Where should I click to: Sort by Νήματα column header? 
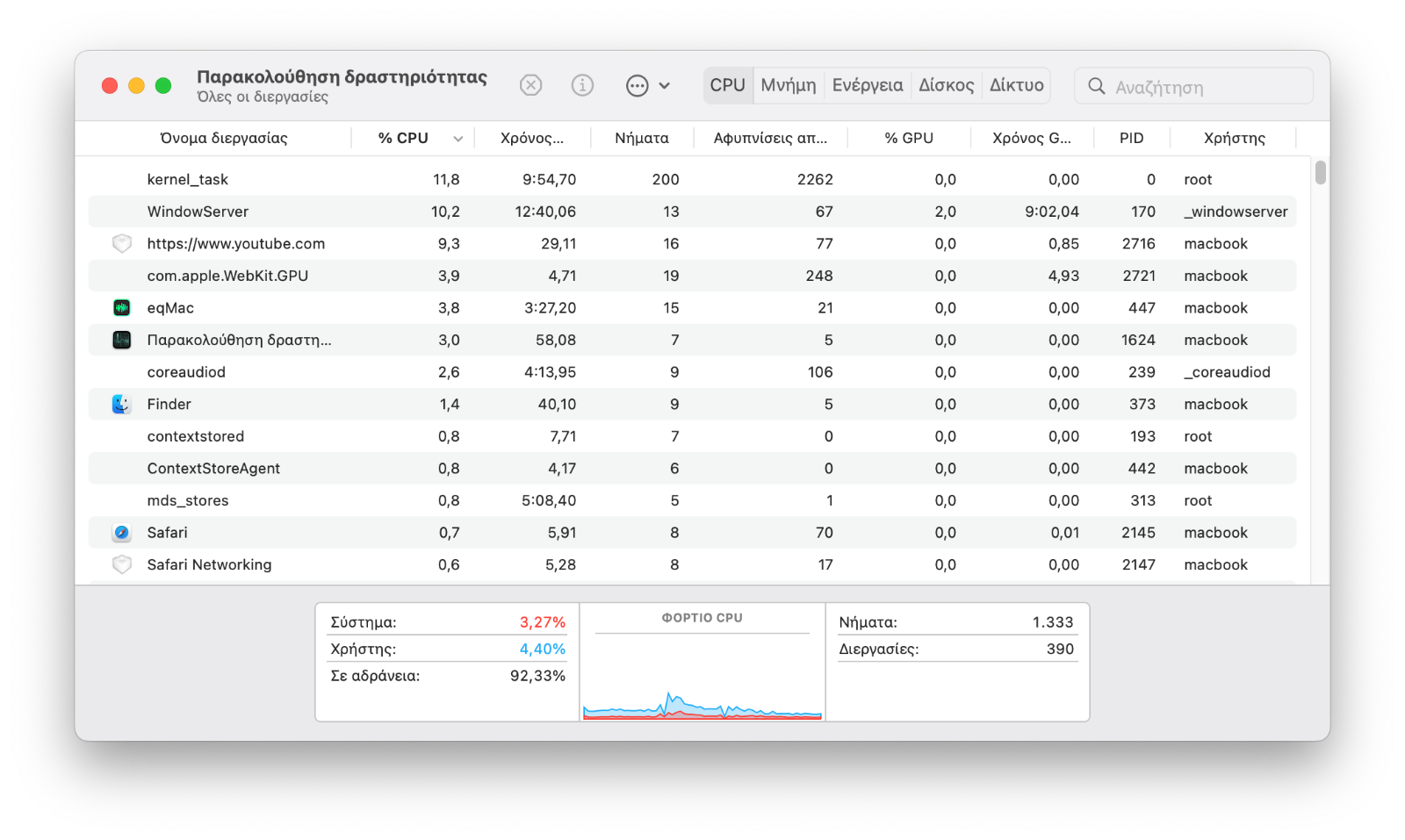coord(642,138)
